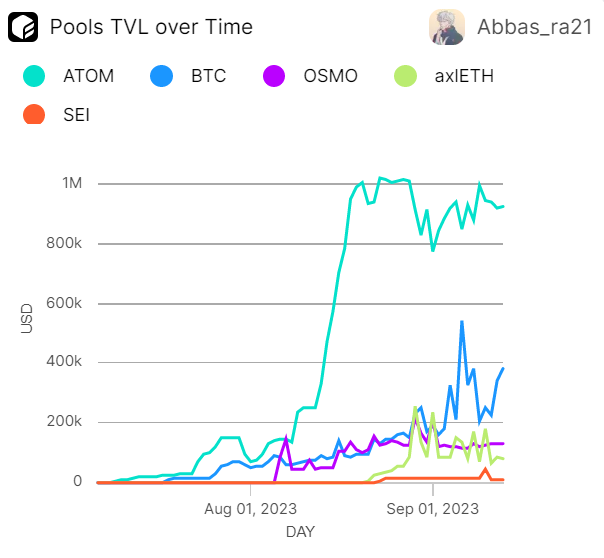Image resolution: width=604 pixels, height=558 pixels.
Task: Hide the OSMO series via legend label
Action: click(330, 75)
